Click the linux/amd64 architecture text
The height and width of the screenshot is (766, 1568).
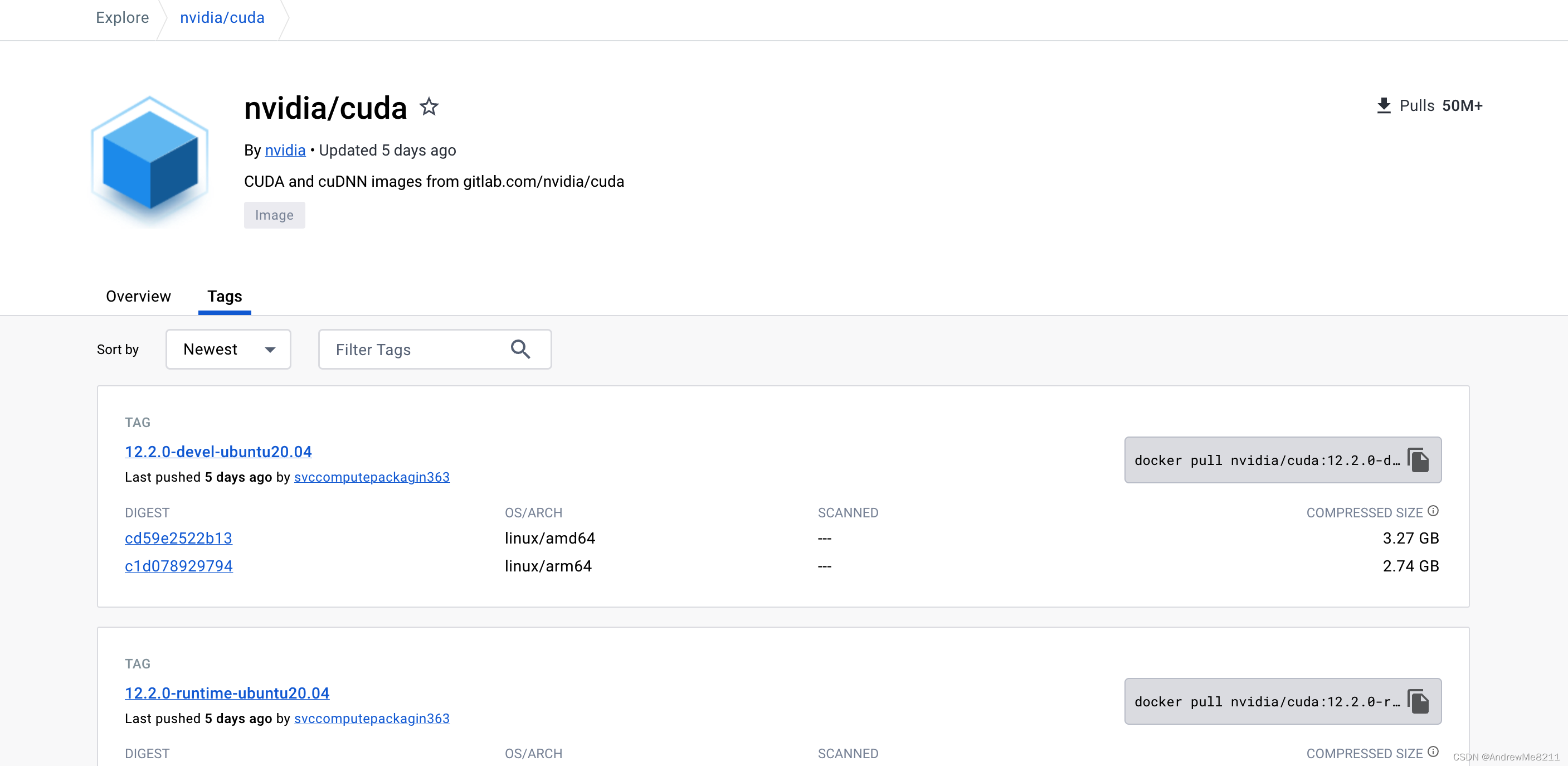549,539
